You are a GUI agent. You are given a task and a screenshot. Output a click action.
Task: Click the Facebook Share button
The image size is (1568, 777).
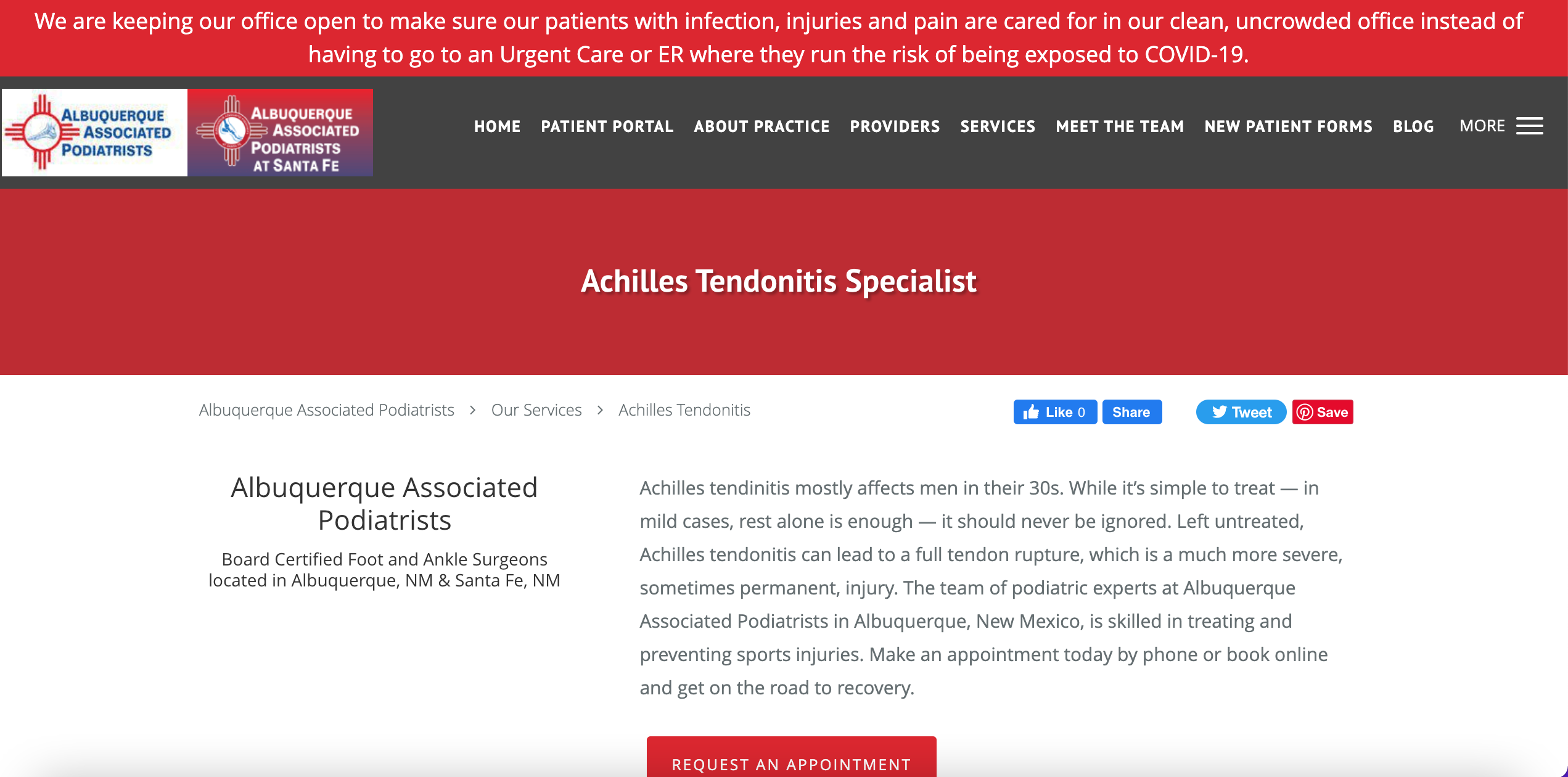[1132, 412]
